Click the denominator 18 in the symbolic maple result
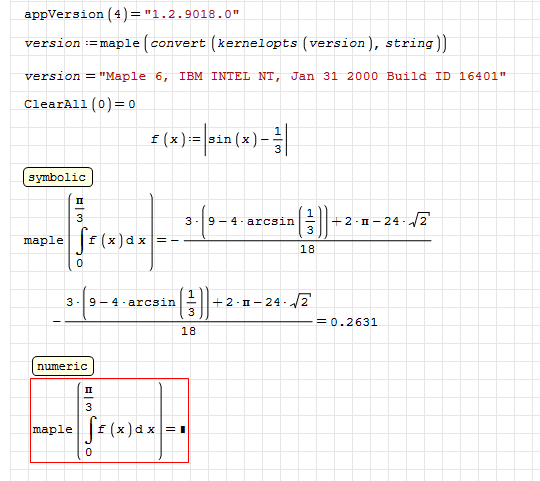This screenshot has width=540, height=481. point(307,249)
